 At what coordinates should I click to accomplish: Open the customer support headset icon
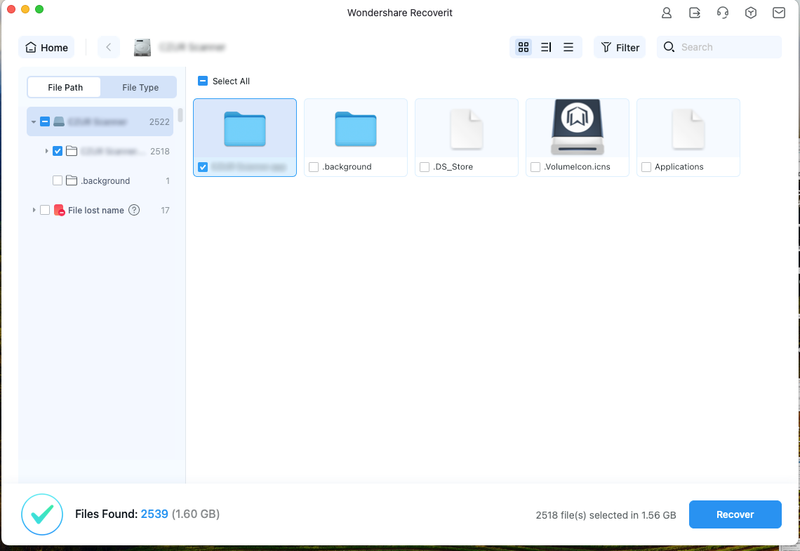[x=723, y=13]
